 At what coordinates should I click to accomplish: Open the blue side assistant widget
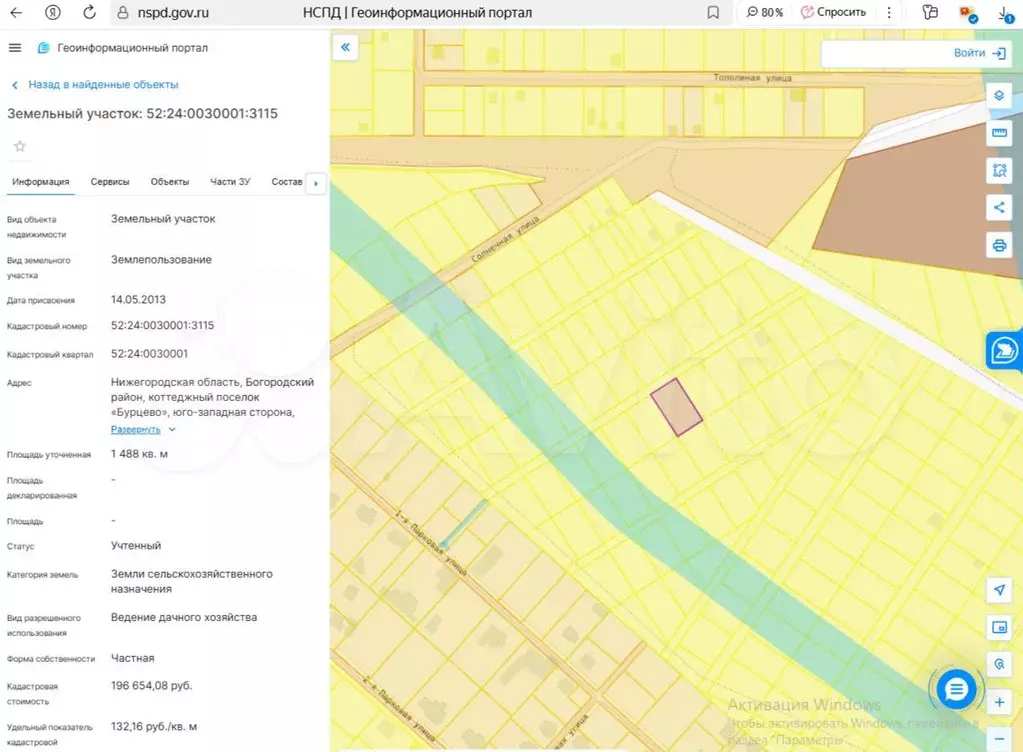click(x=1004, y=351)
